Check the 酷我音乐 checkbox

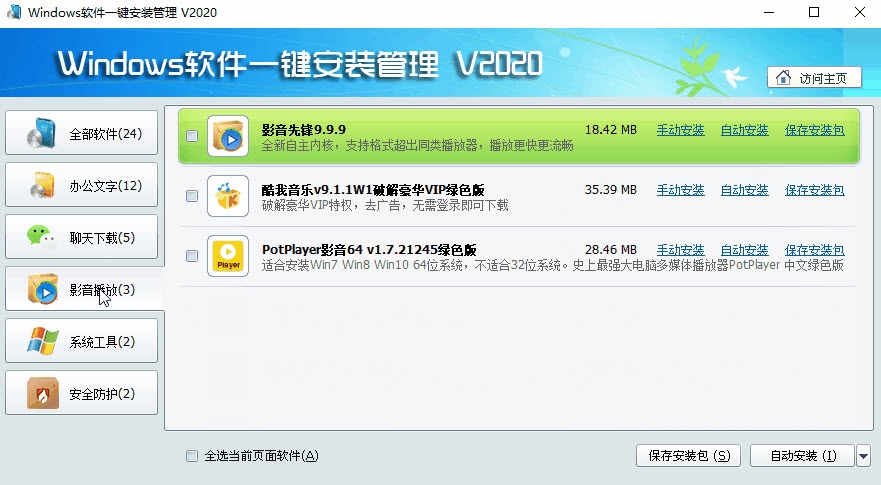192,196
